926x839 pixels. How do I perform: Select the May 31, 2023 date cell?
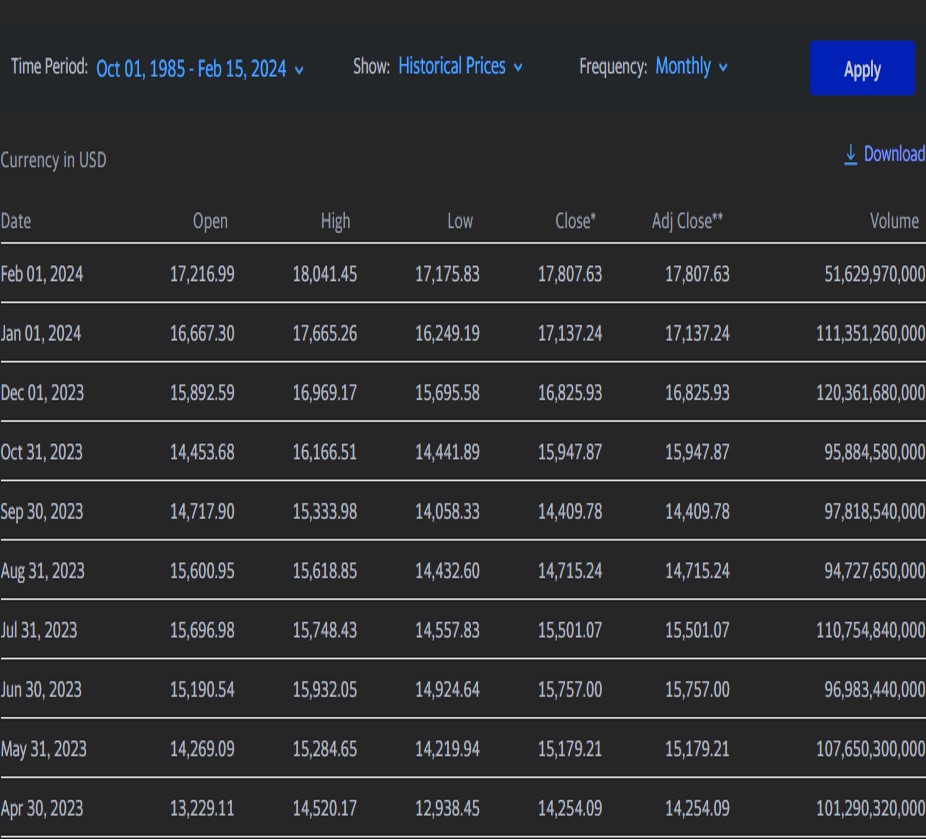(x=44, y=749)
